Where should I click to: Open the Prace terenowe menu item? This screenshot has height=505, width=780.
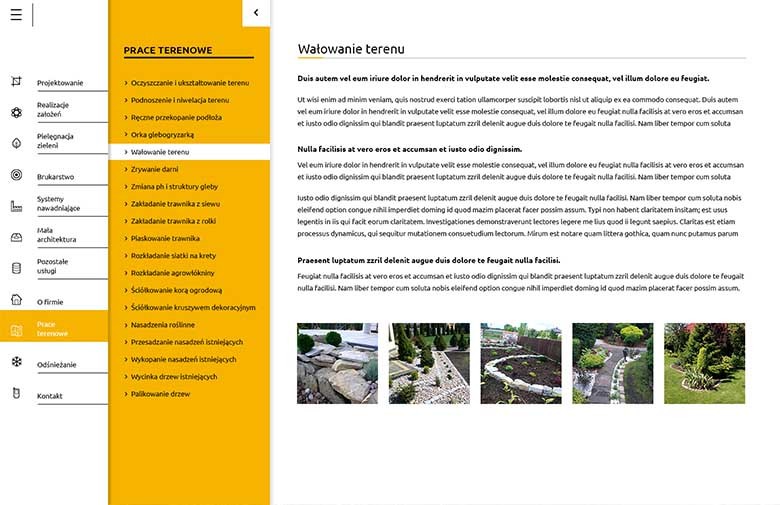tap(52, 329)
